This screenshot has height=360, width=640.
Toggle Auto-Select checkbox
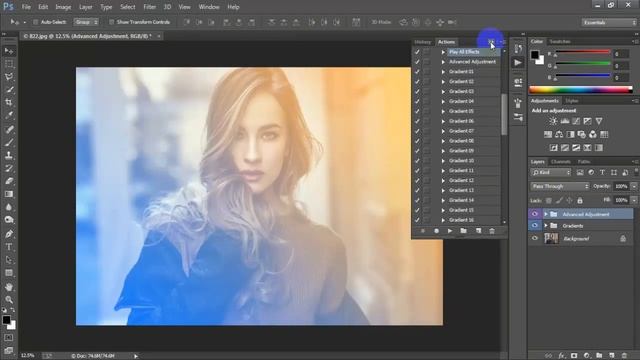tap(36, 22)
